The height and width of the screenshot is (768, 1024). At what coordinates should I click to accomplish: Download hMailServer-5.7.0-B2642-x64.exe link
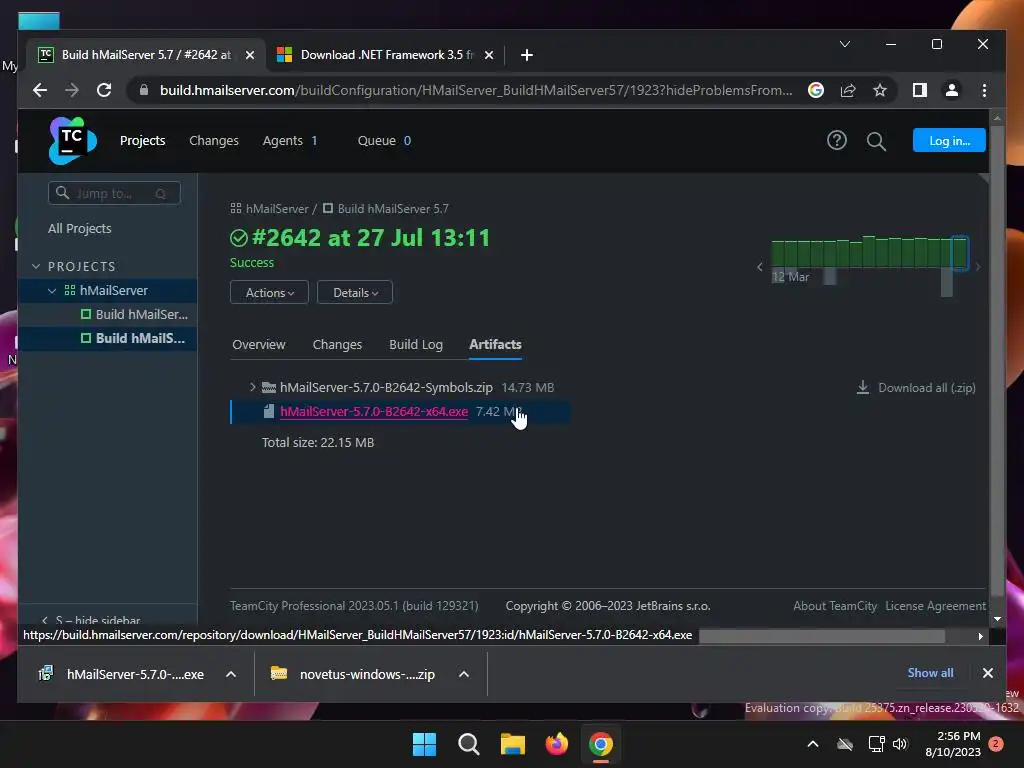(x=374, y=411)
